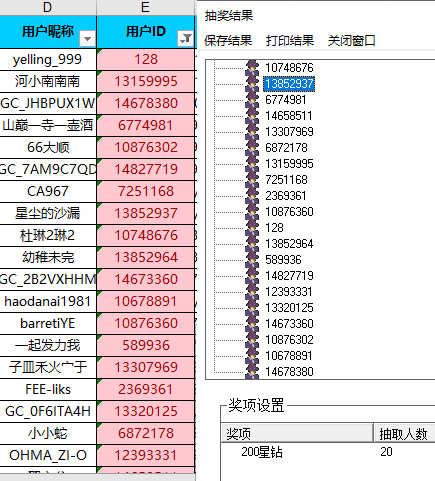Click the 抽取人数 column header
The image size is (435, 481).
click(x=404, y=433)
